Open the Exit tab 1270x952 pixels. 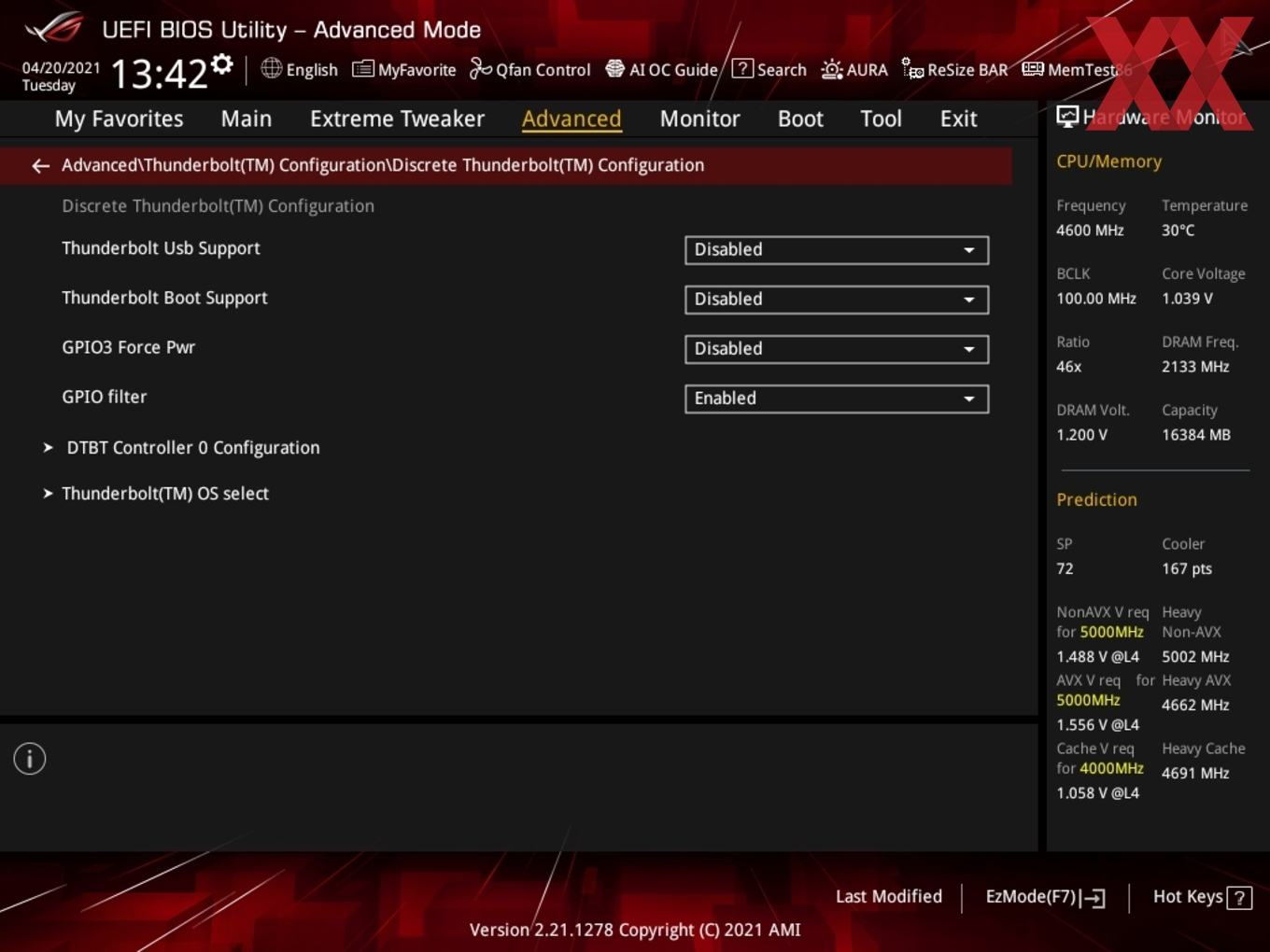[958, 119]
